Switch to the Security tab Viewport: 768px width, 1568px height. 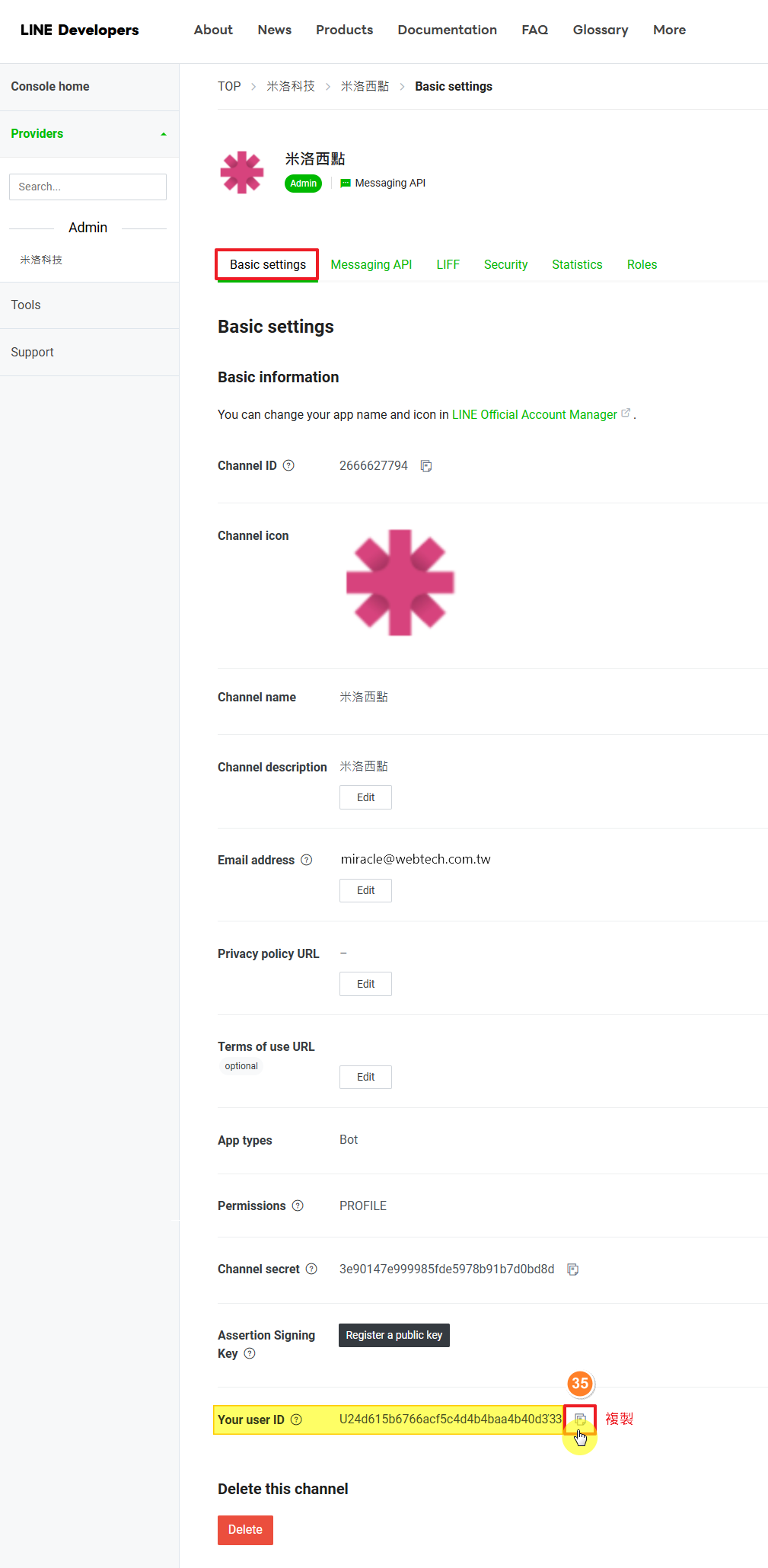pos(505,265)
